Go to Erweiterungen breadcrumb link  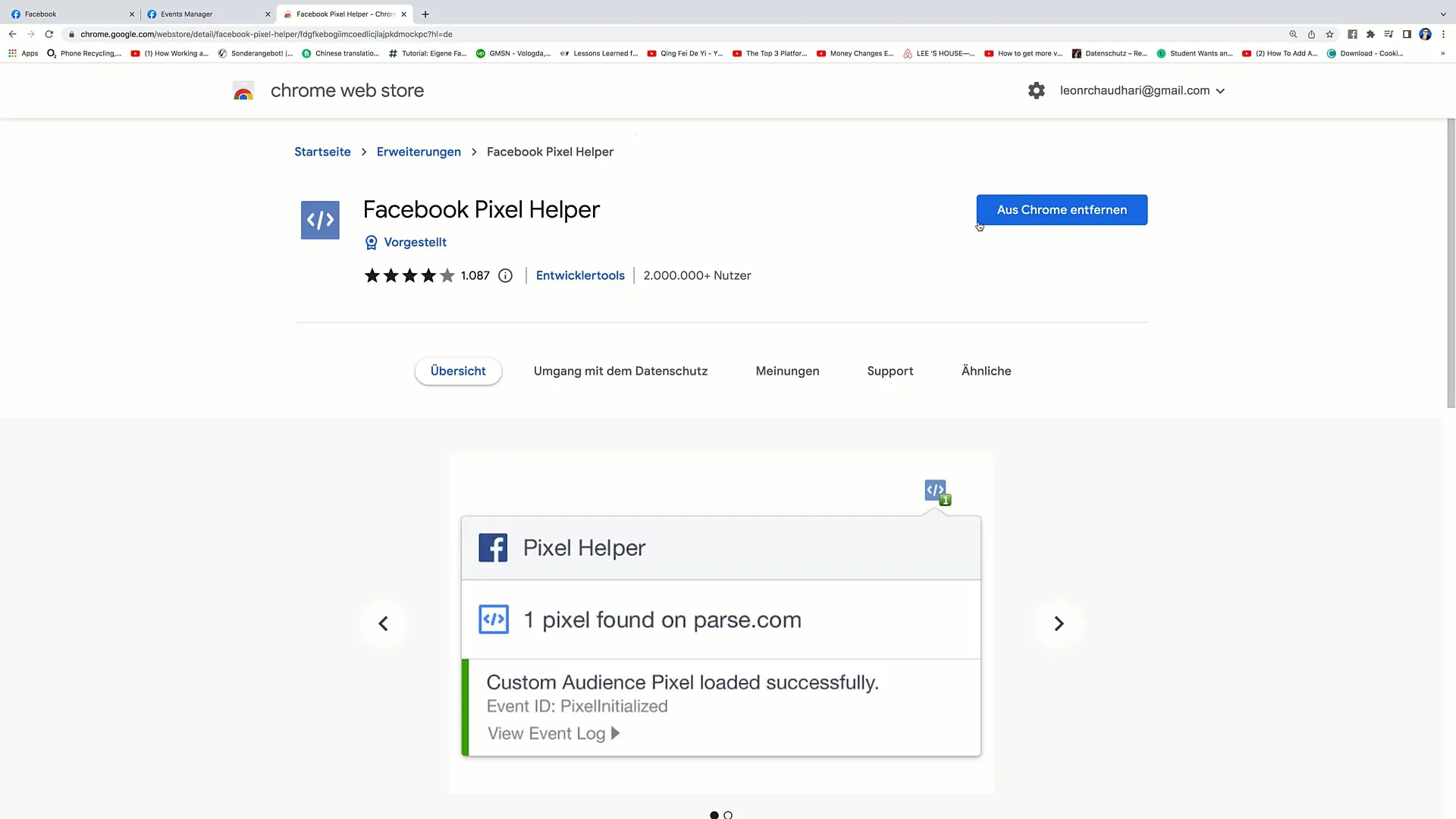(x=419, y=152)
